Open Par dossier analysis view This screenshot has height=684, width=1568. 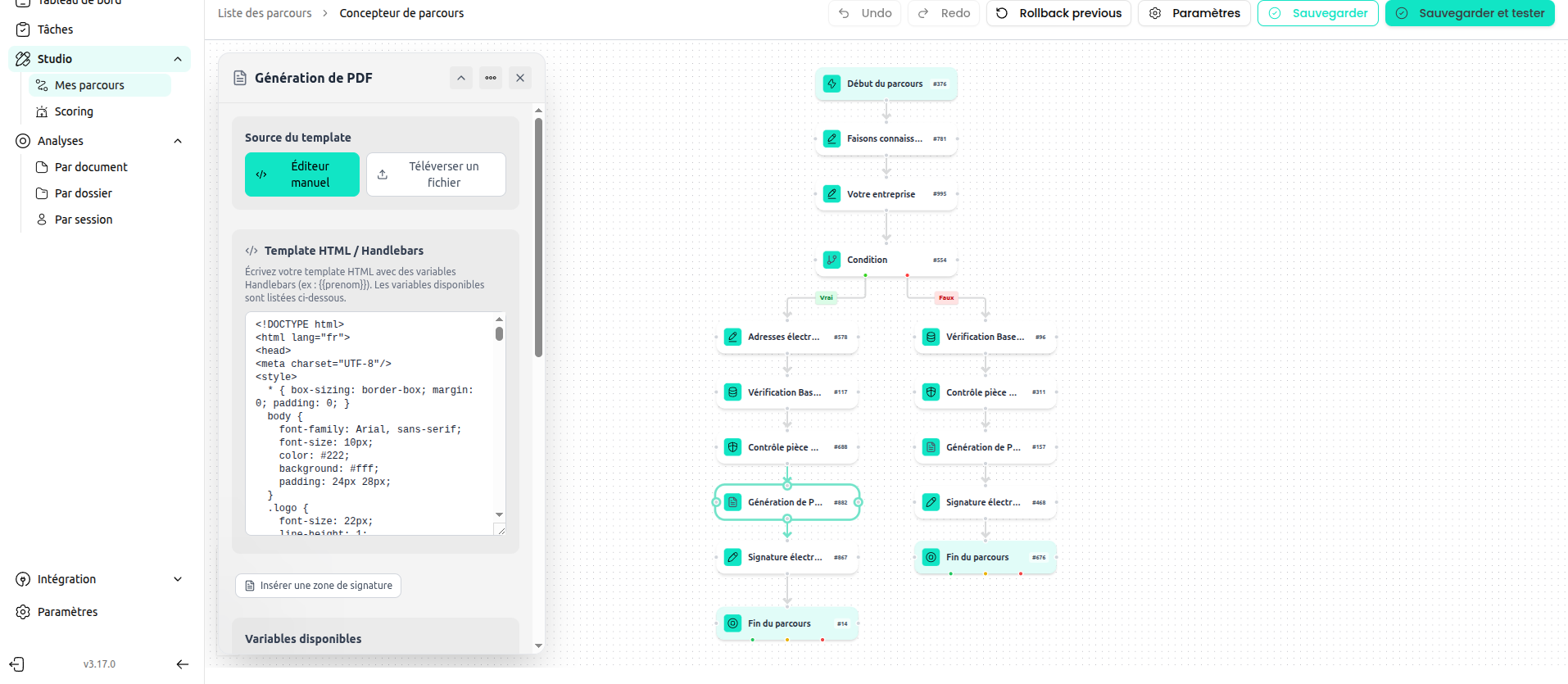(x=83, y=193)
